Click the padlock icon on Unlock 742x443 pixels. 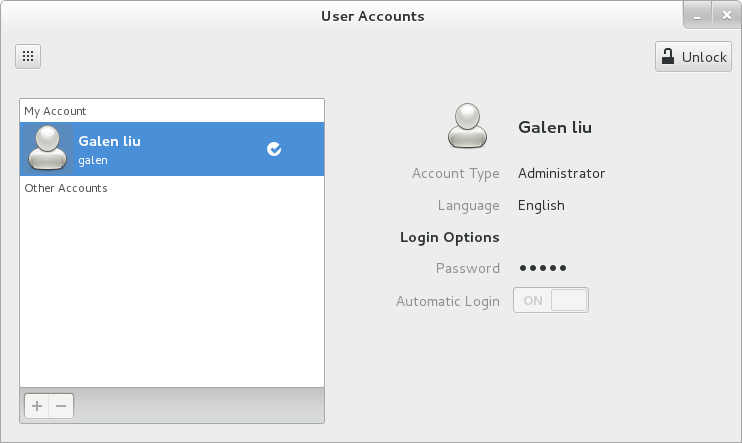[668, 56]
